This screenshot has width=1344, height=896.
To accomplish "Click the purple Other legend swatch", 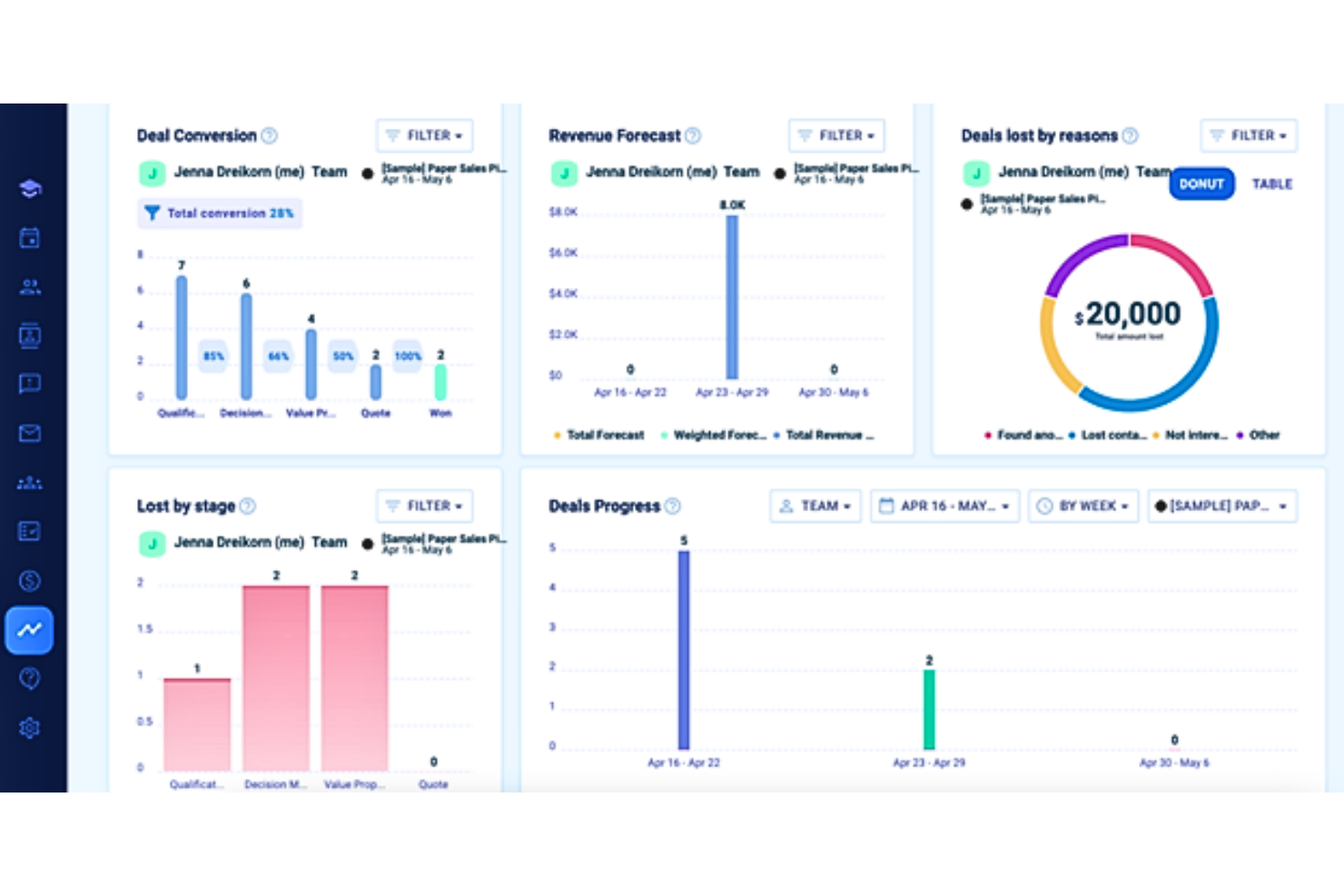I will pos(1240,435).
